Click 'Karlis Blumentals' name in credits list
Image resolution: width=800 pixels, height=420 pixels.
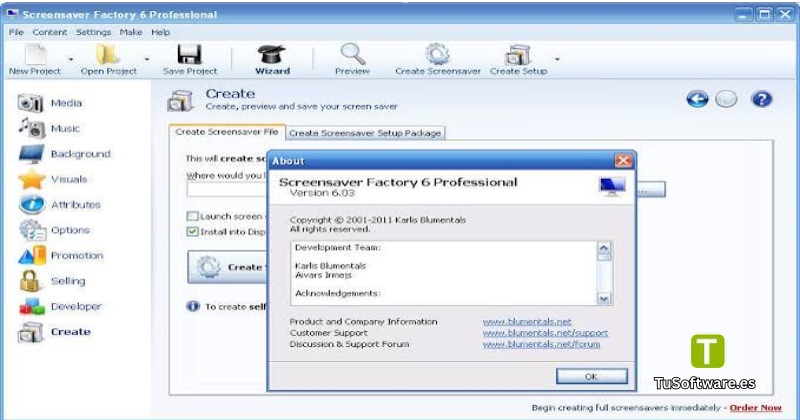pos(330,266)
